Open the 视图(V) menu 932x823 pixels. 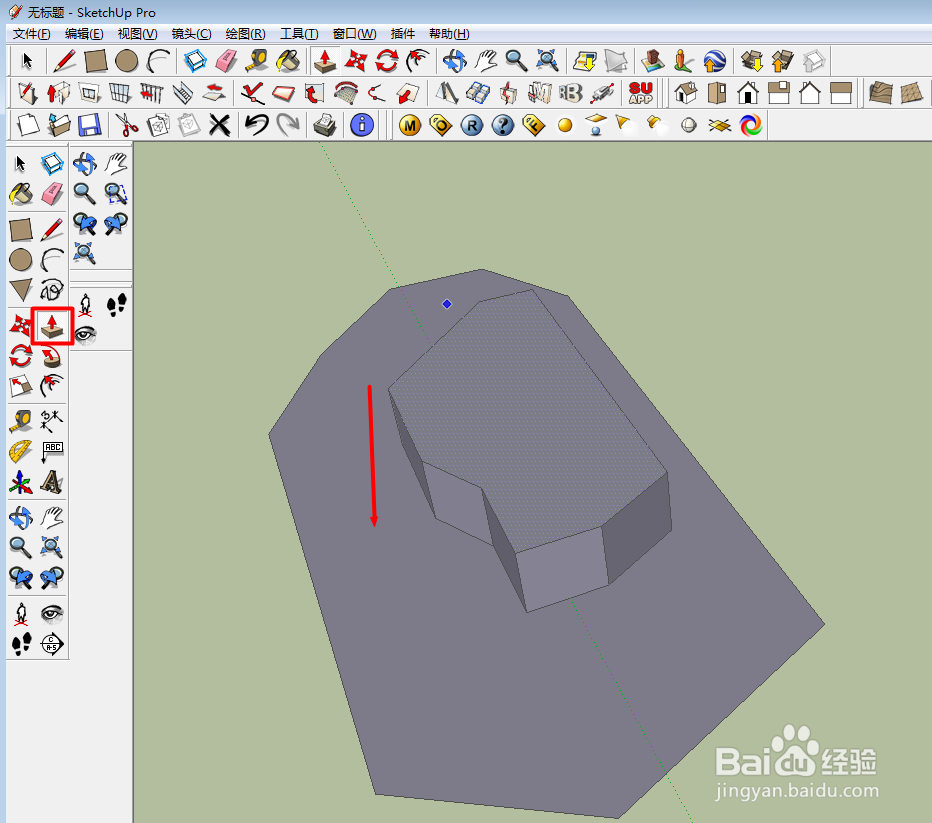[137, 34]
